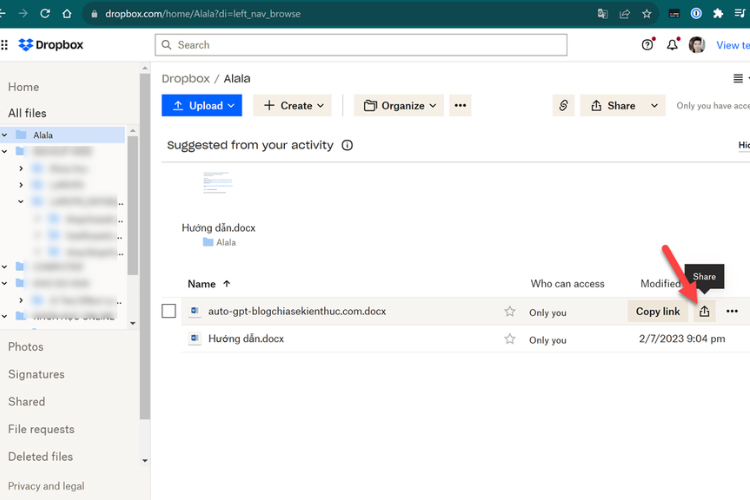Bookmark this page with the star icon
The height and width of the screenshot is (500, 750).
pos(647,14)
